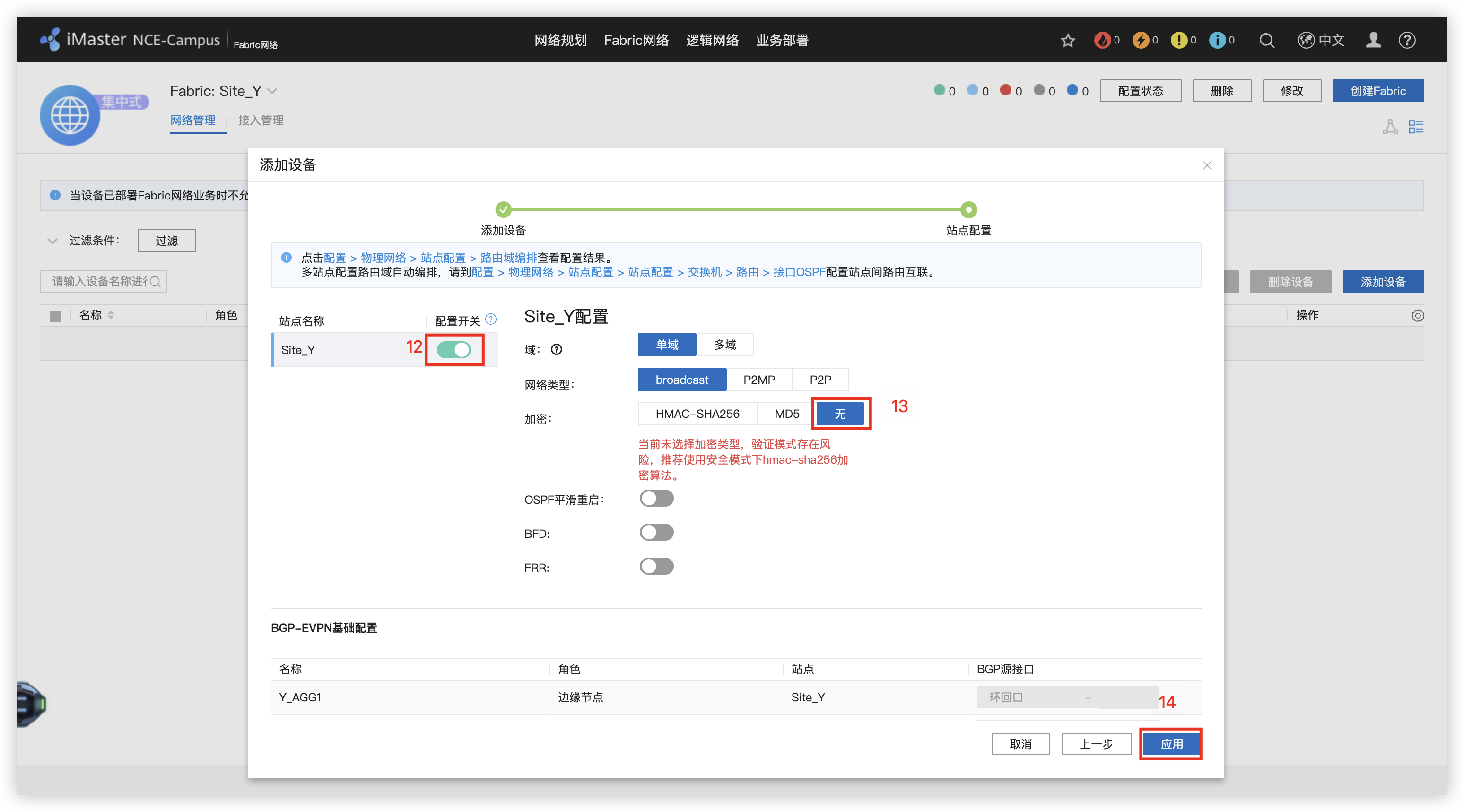Click the favorites star icon

click(1068, 40)
